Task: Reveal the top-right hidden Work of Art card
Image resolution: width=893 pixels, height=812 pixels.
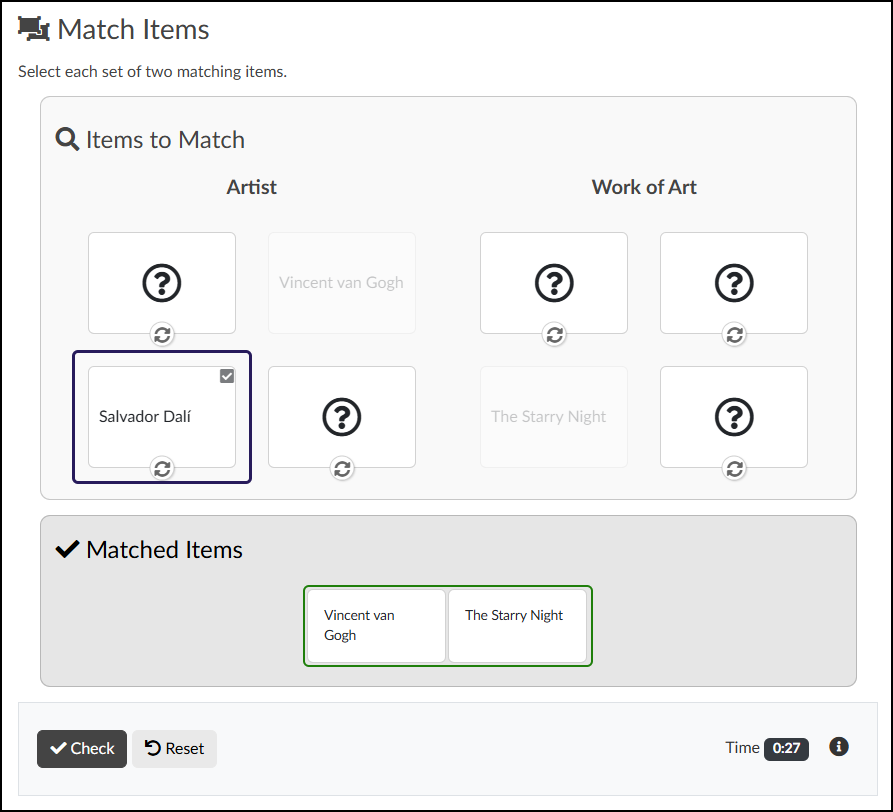Action: pyautogui.click(x=734, y=282)
